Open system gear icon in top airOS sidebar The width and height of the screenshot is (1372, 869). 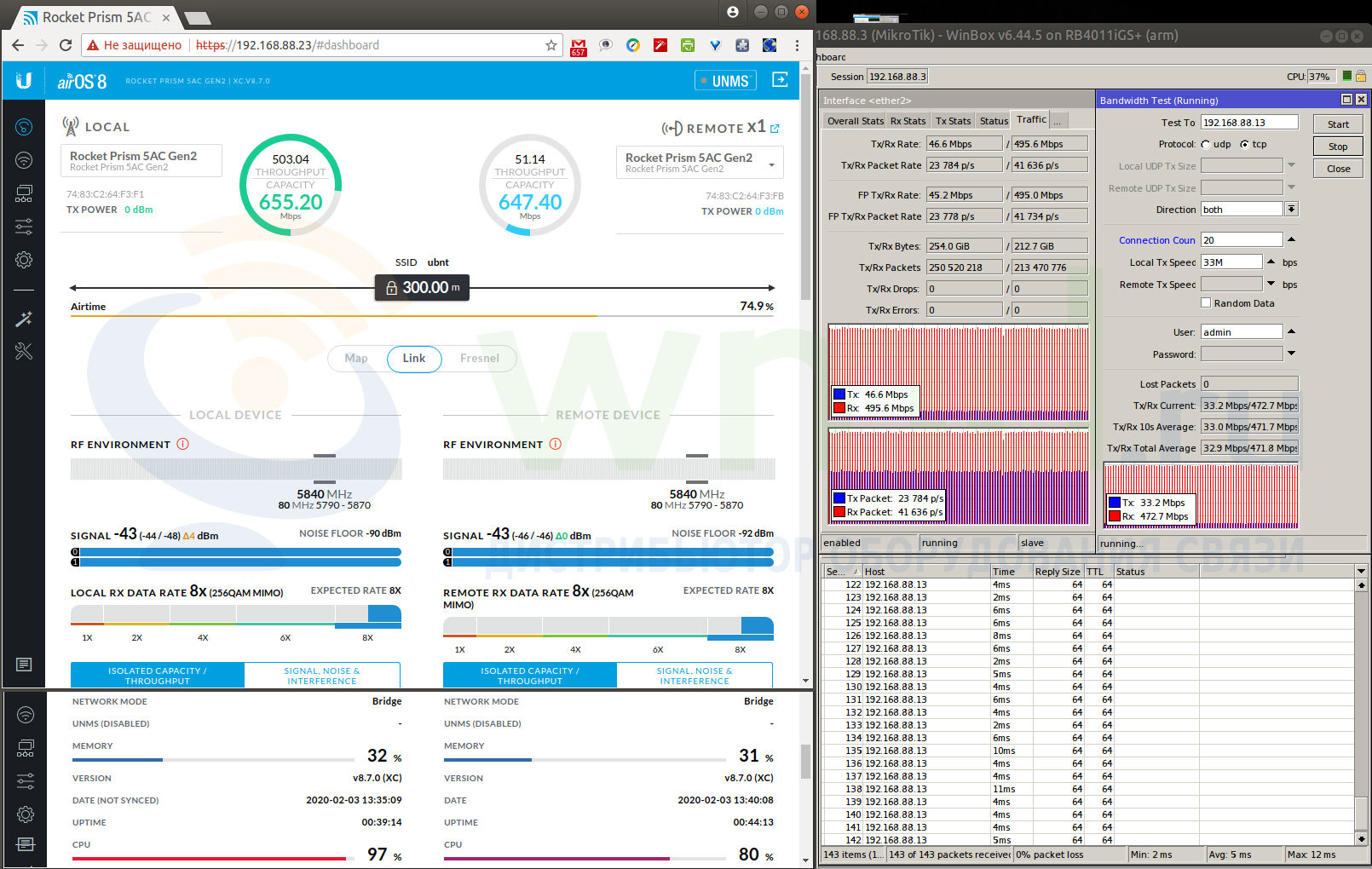tap(24, 260)
